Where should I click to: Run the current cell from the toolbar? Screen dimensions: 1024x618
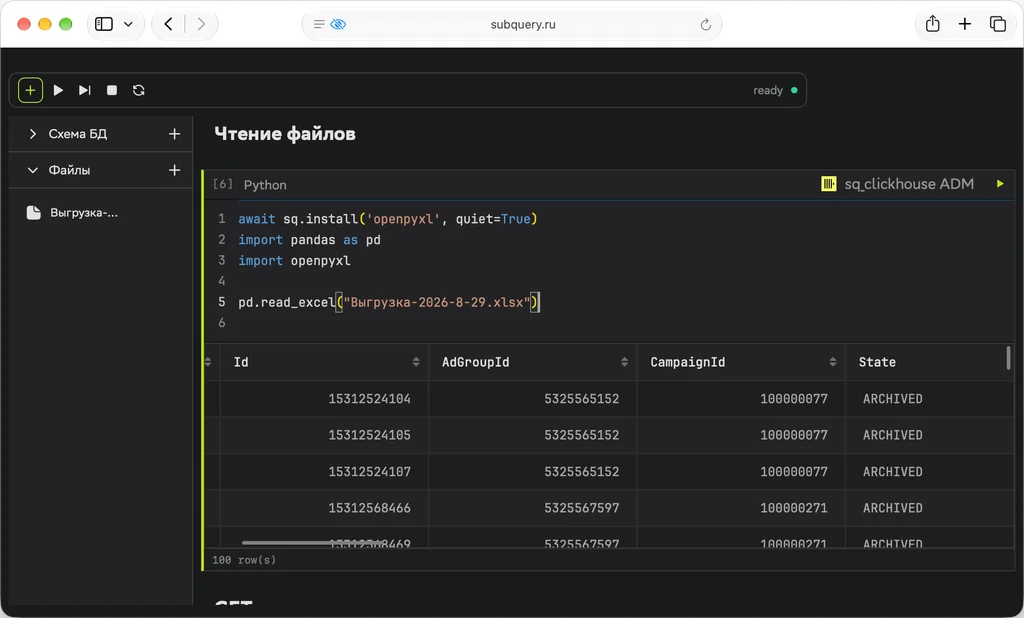point(58,90)
